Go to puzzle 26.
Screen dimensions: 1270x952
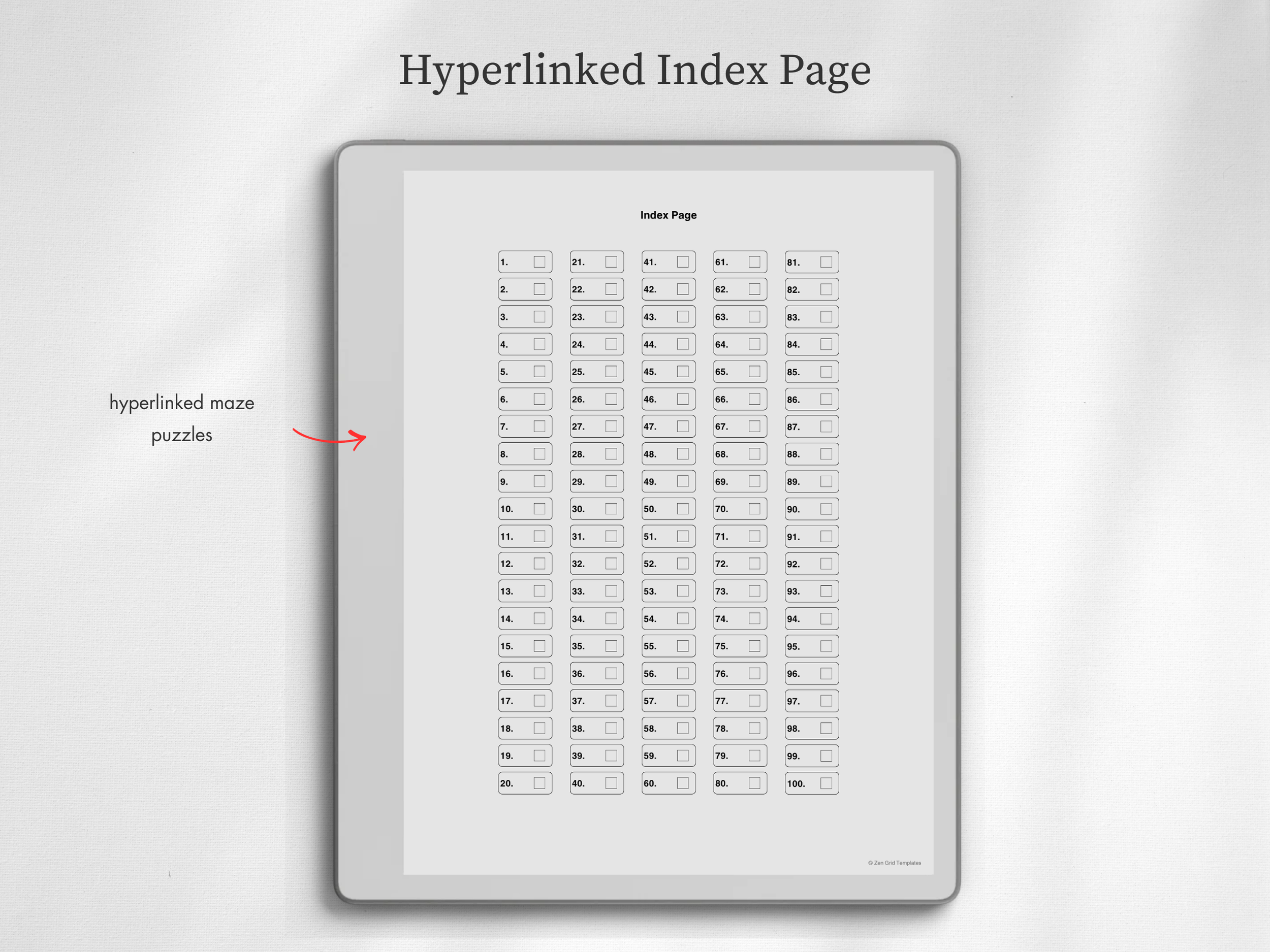coord(596,399)
